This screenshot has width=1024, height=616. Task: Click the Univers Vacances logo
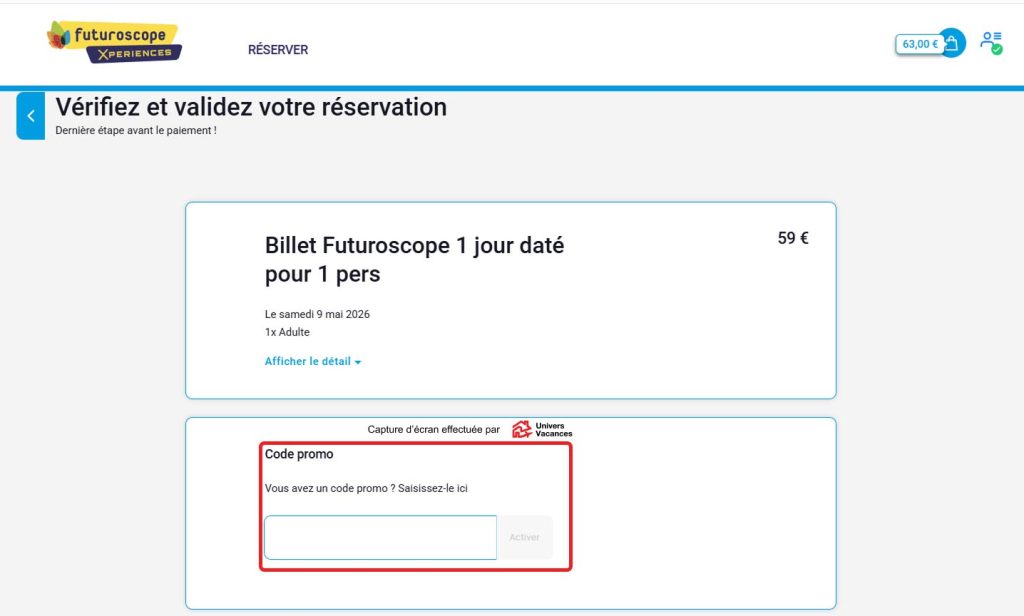(x=542, y=429)
